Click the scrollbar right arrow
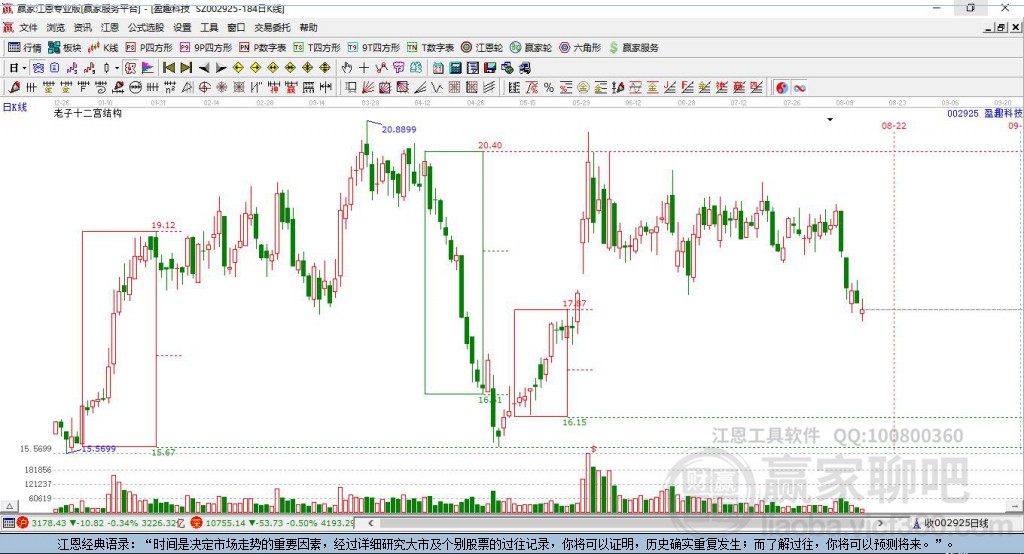1024x554 pixels. (x=880, y=523)
